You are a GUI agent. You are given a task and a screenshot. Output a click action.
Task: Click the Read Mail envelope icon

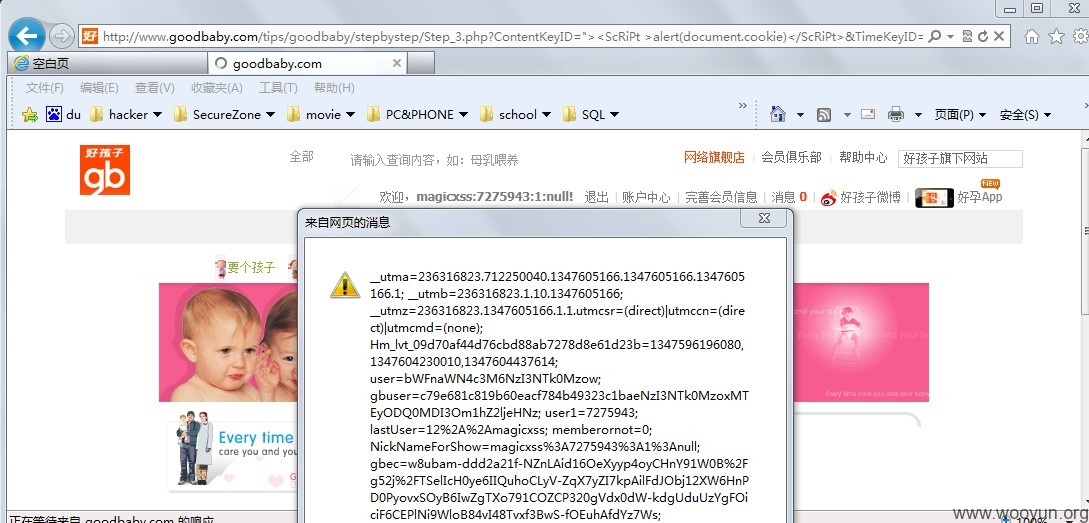click(868, 114)
